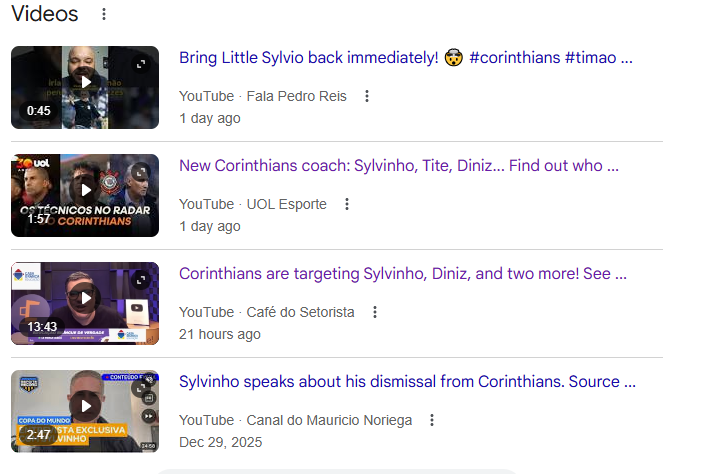Open the "New Corinthians coach" video title

398,166
